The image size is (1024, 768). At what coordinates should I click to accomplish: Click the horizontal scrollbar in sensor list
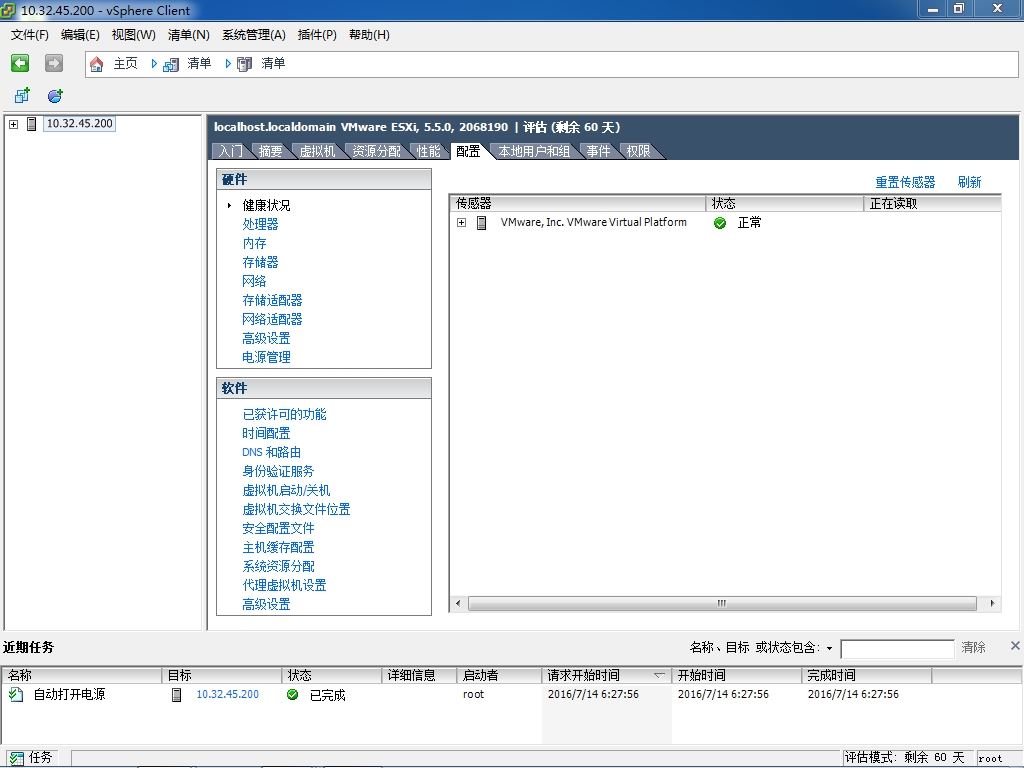(x=722, y=603)
